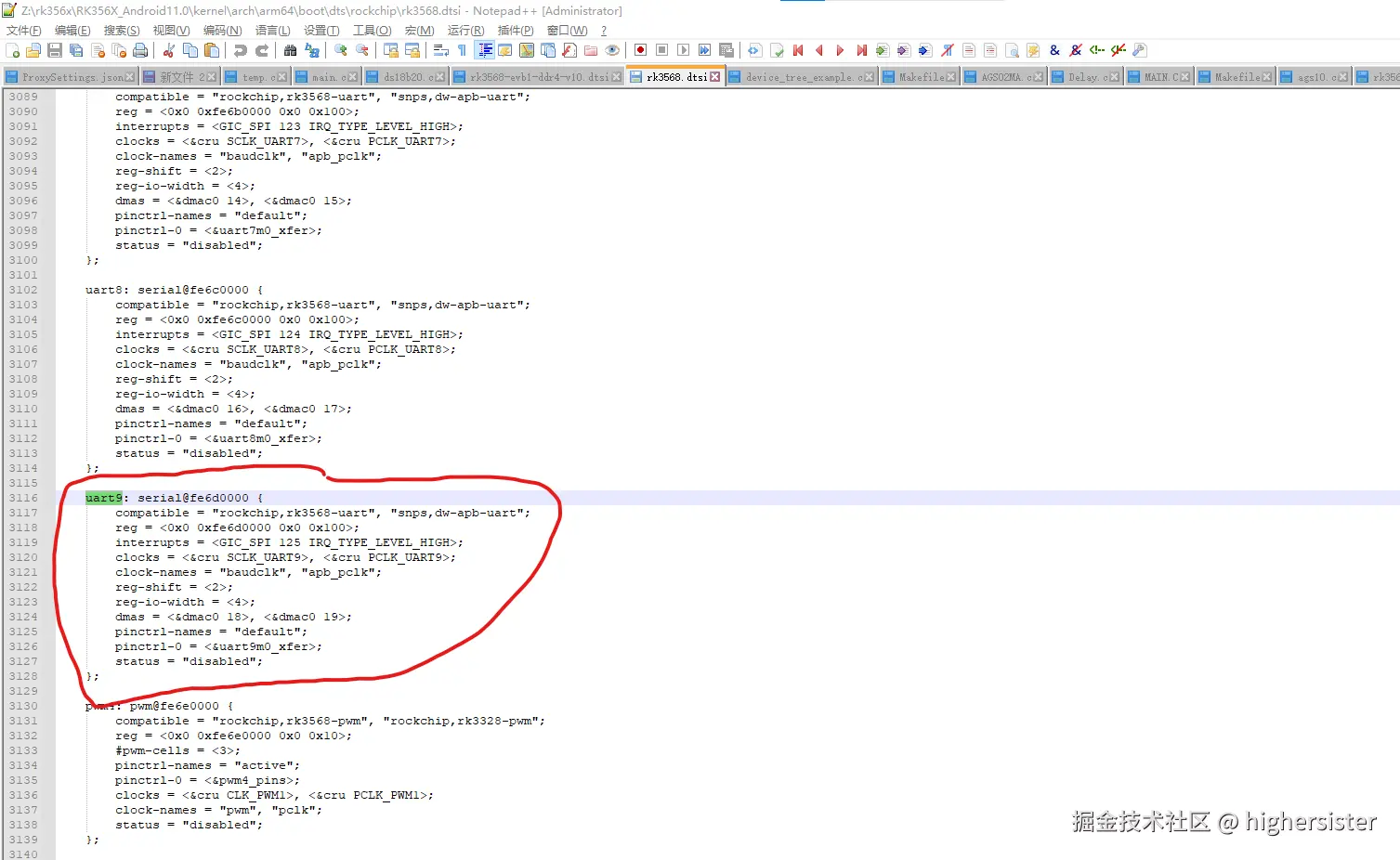The height and width of the screenshot is (860, 1400).
Task: Click the 'uart8: serial@fe6c0000 {' line
Action: pos(175,290)
